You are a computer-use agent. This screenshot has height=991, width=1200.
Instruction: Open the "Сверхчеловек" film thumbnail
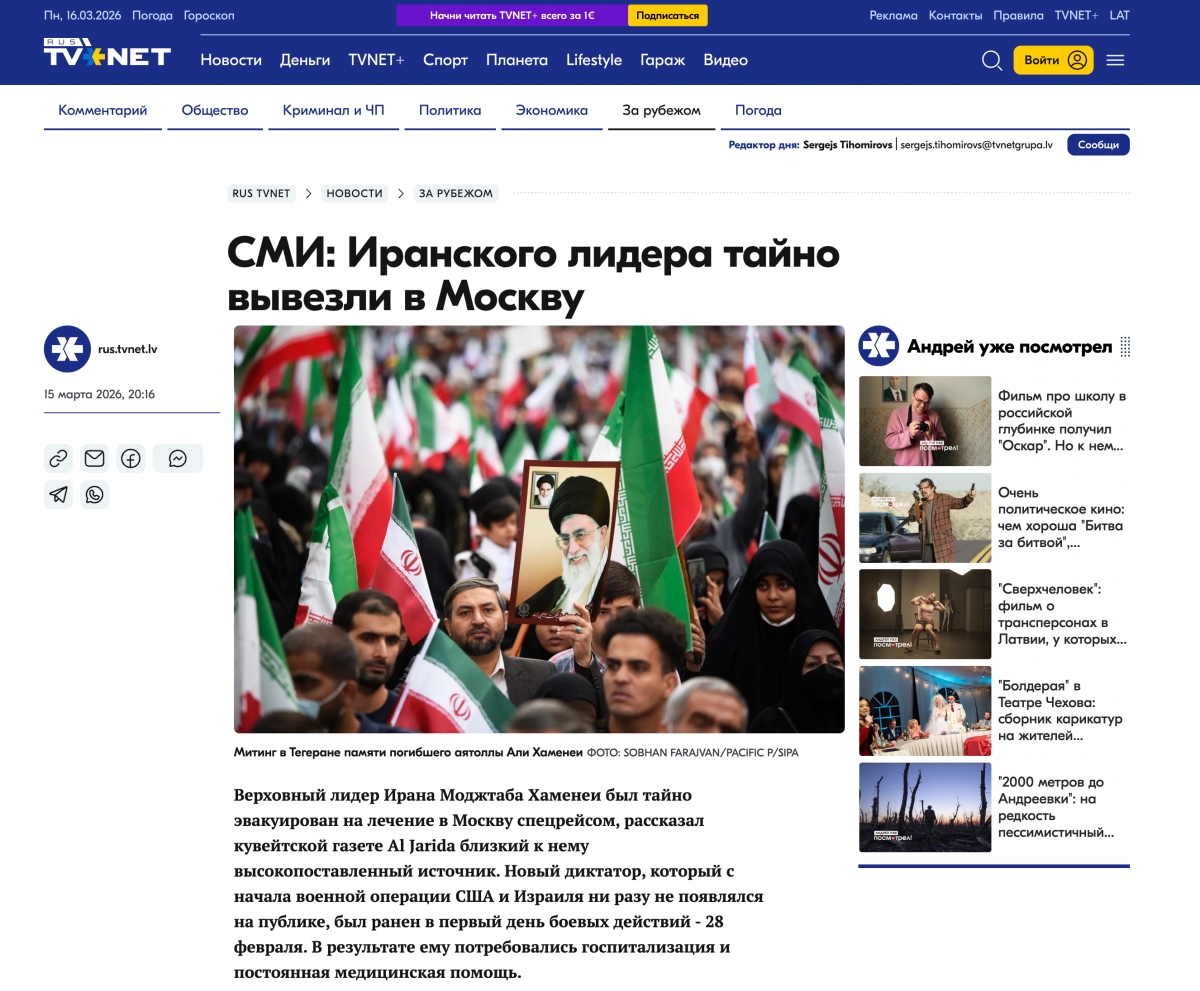[925, 614]
